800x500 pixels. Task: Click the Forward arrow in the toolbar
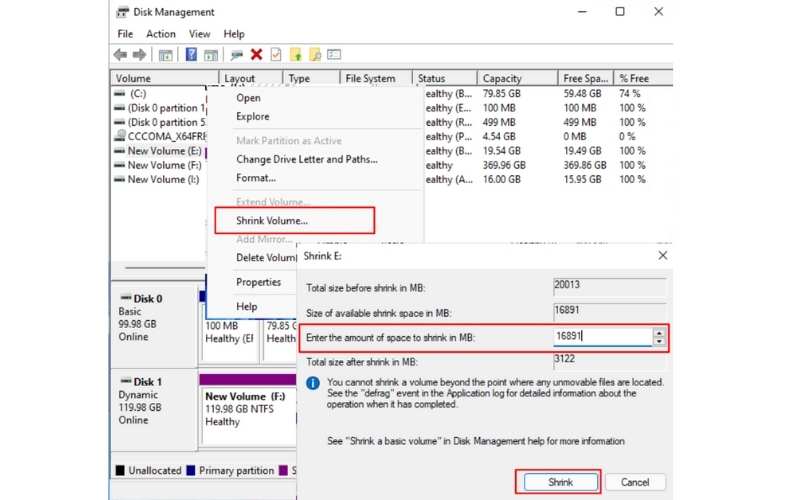pos(138,55)
